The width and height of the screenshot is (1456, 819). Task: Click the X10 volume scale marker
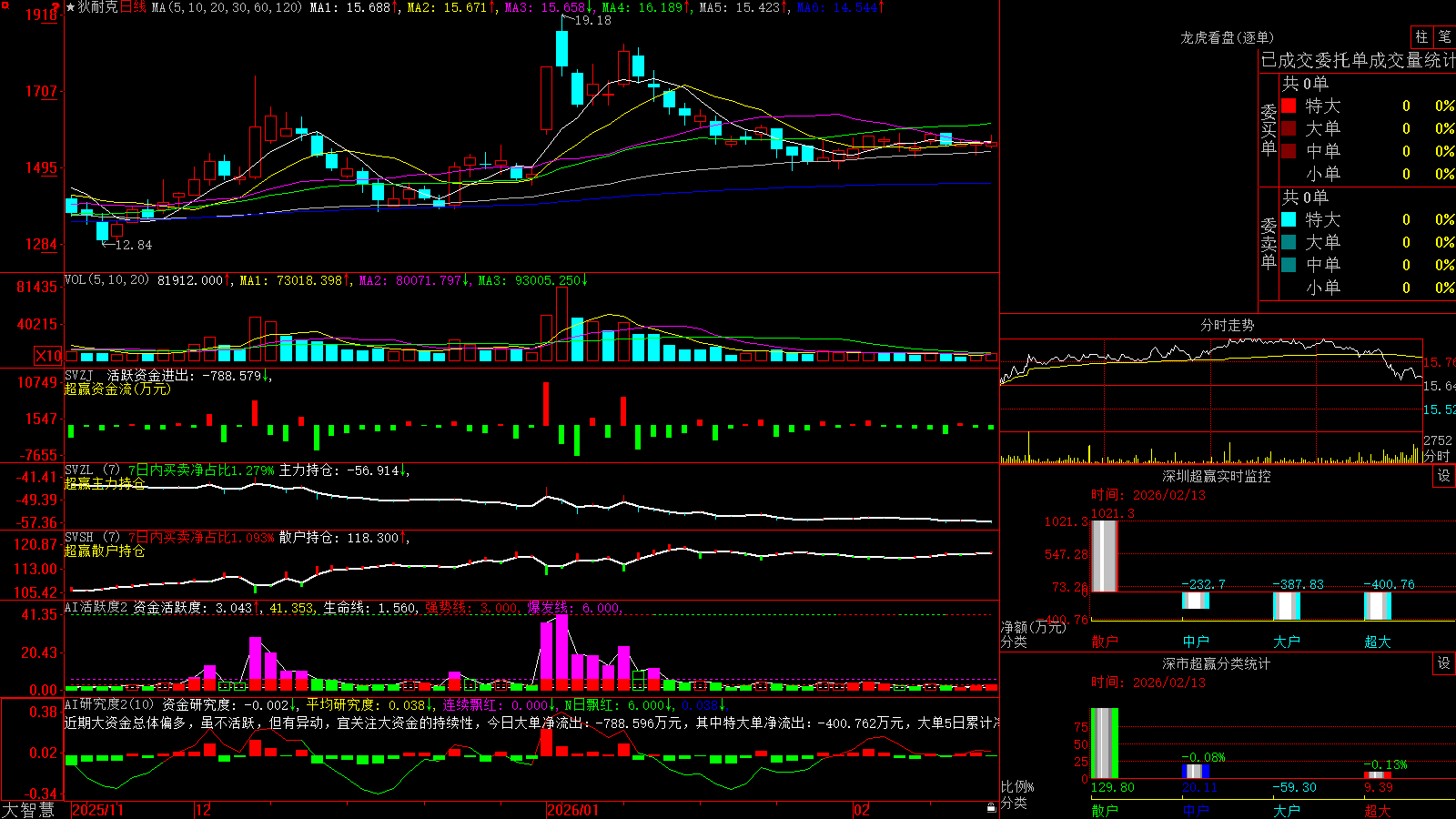pos(48,356)
